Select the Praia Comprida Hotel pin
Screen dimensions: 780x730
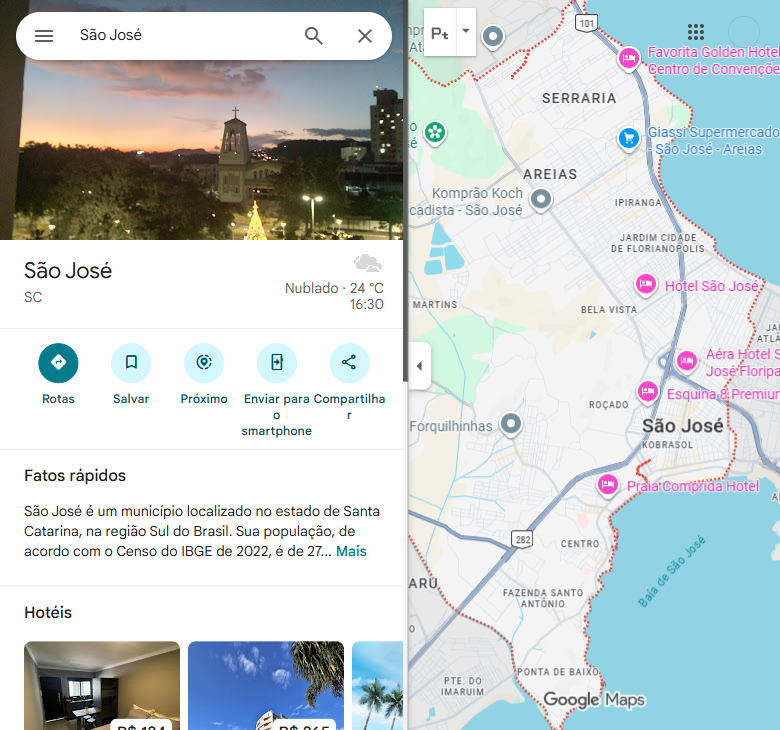pos(608,485)
